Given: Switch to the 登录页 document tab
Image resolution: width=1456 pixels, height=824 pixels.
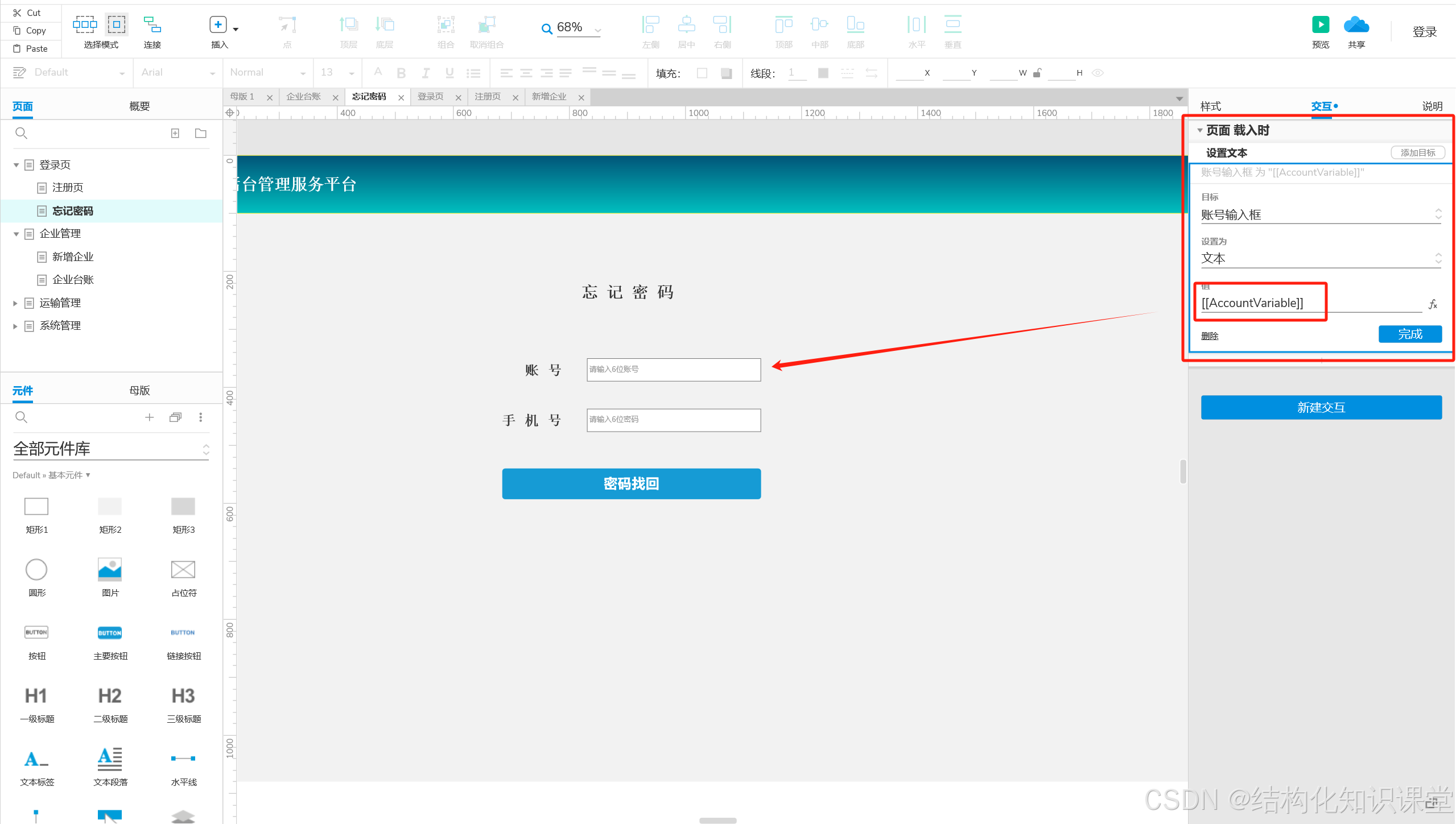Looking at the screenshot, I should click(431, 97).
